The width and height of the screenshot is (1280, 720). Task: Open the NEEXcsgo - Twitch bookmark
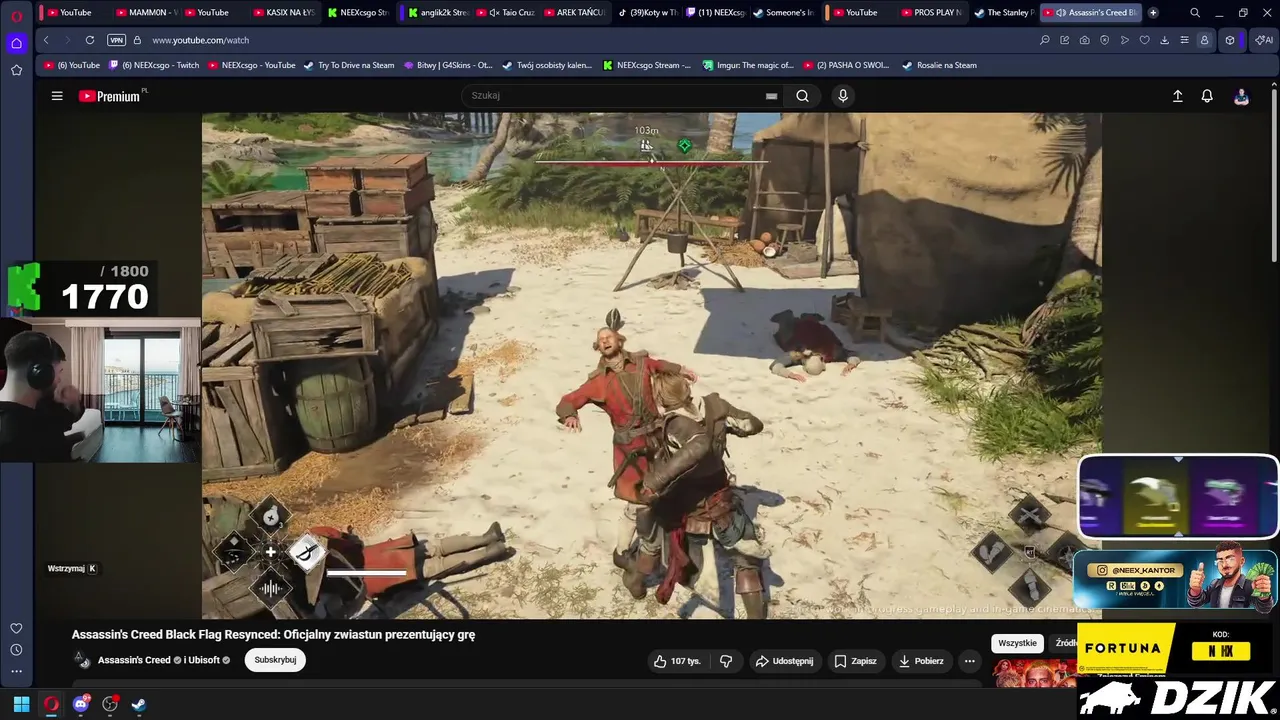tap(154, 65)
